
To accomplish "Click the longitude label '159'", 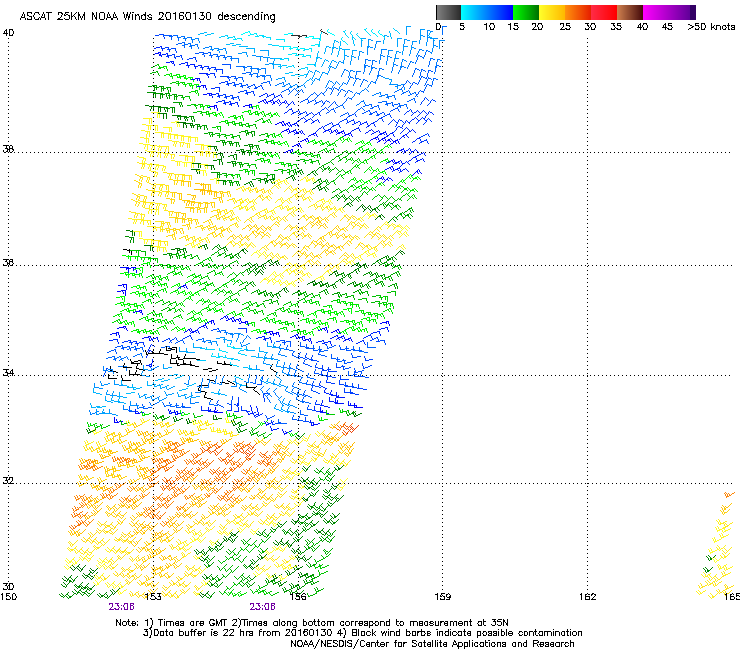I will tap(442, 597).
